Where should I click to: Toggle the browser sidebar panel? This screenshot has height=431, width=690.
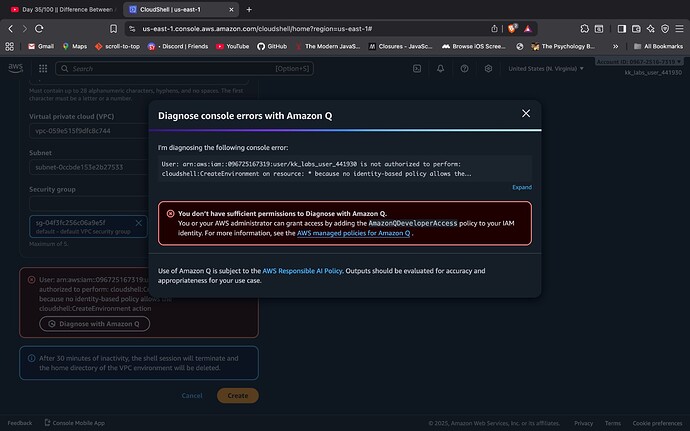coord(621,29)
